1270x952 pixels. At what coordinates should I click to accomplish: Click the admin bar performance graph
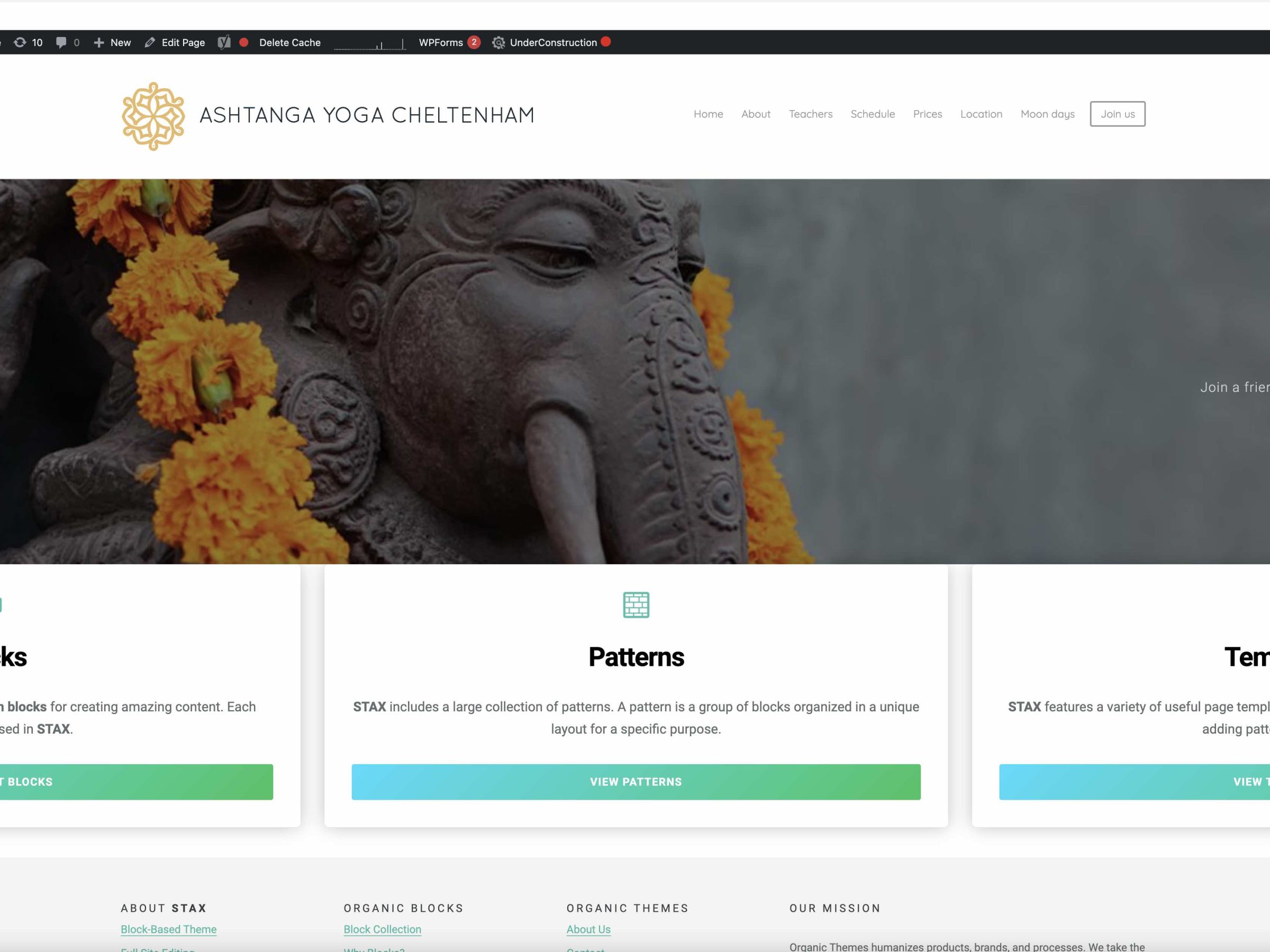tap(370, 43)
